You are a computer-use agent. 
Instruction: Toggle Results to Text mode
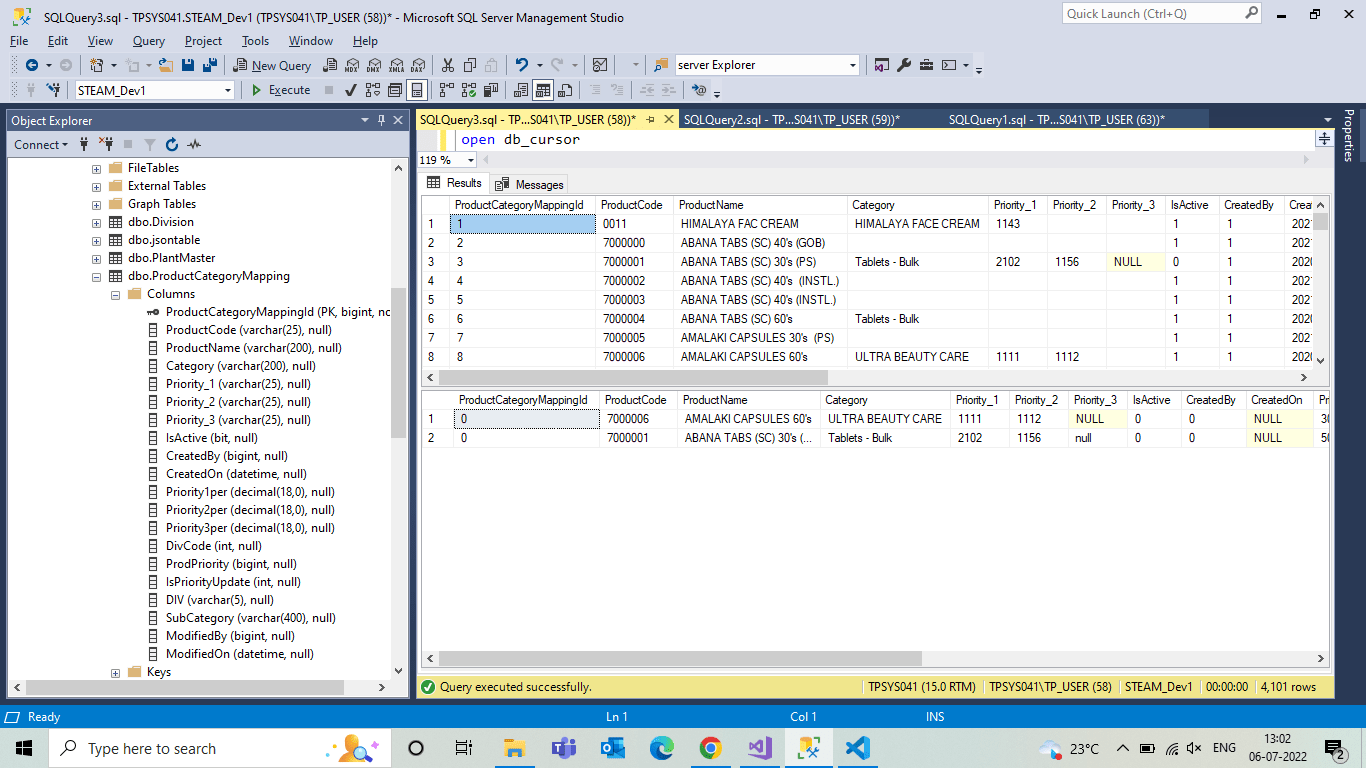point(521,90)
